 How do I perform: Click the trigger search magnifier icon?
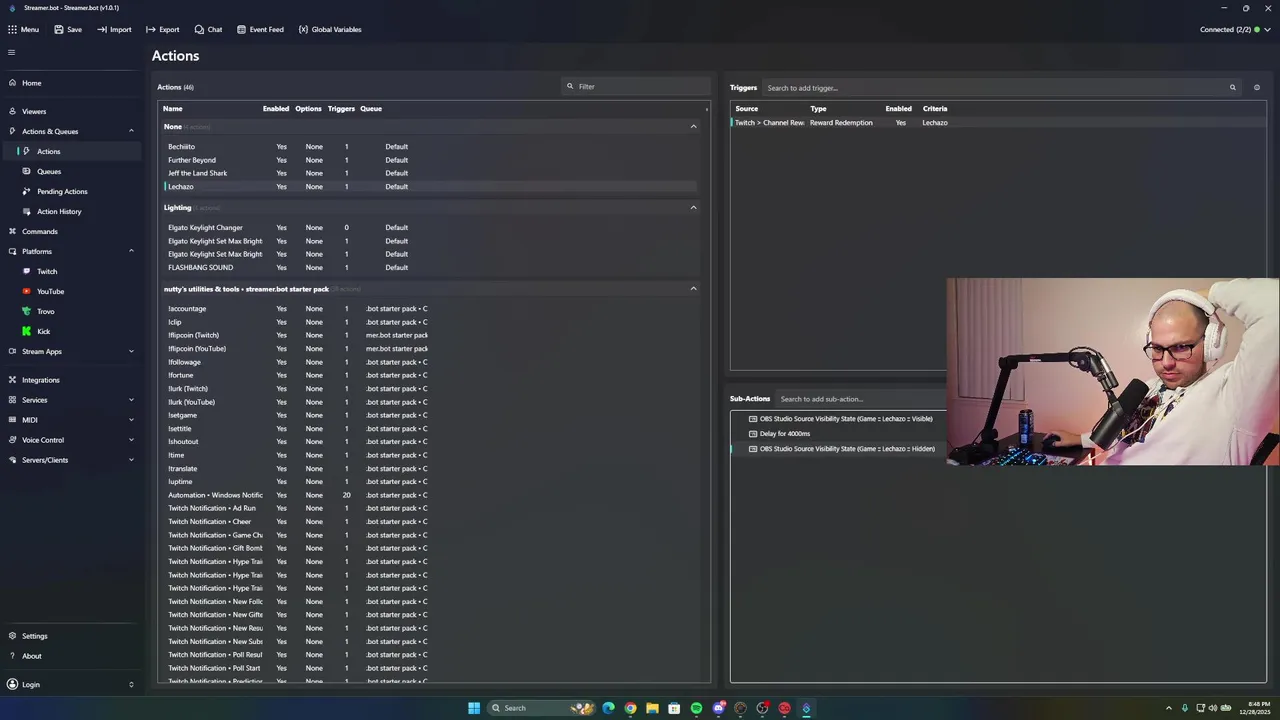pos(1233,88)
